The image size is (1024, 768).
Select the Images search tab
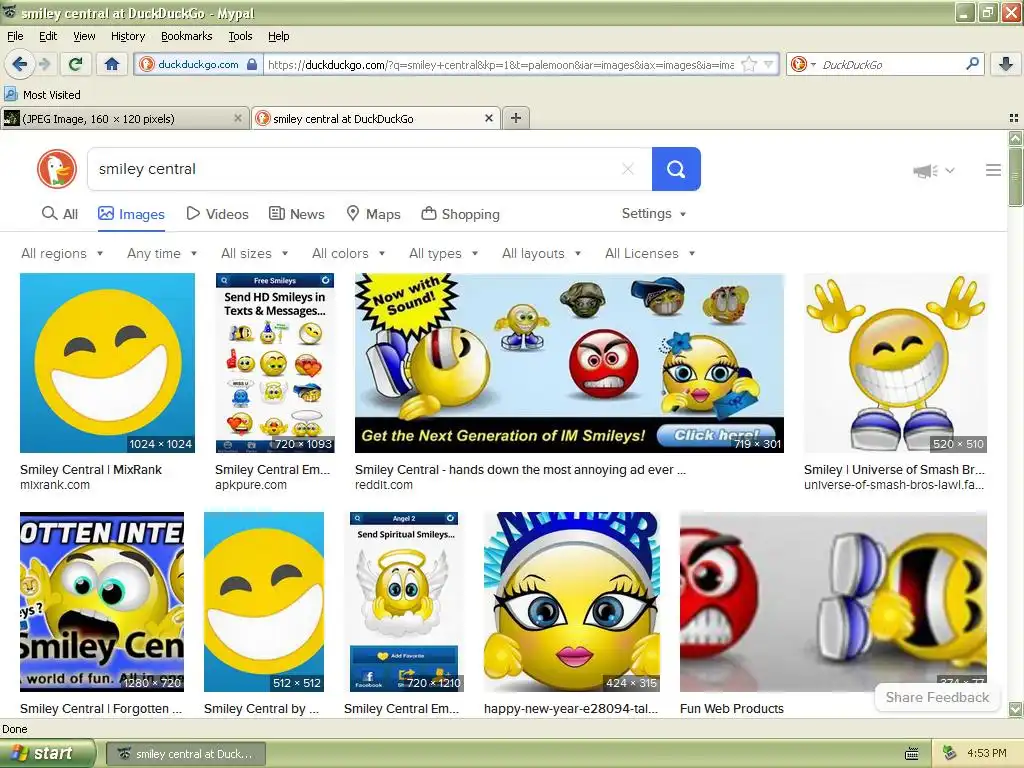point(131,214)
